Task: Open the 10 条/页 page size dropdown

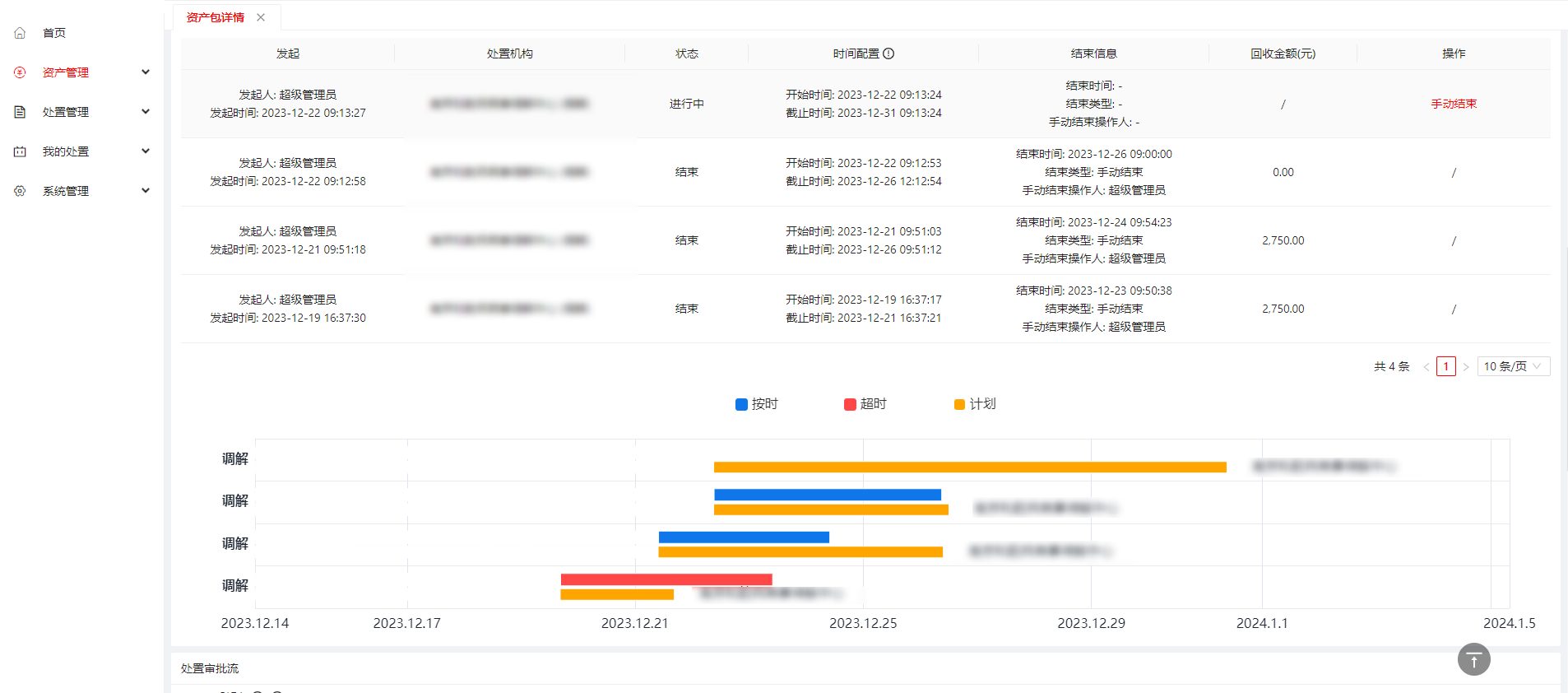Action: 1514,366
